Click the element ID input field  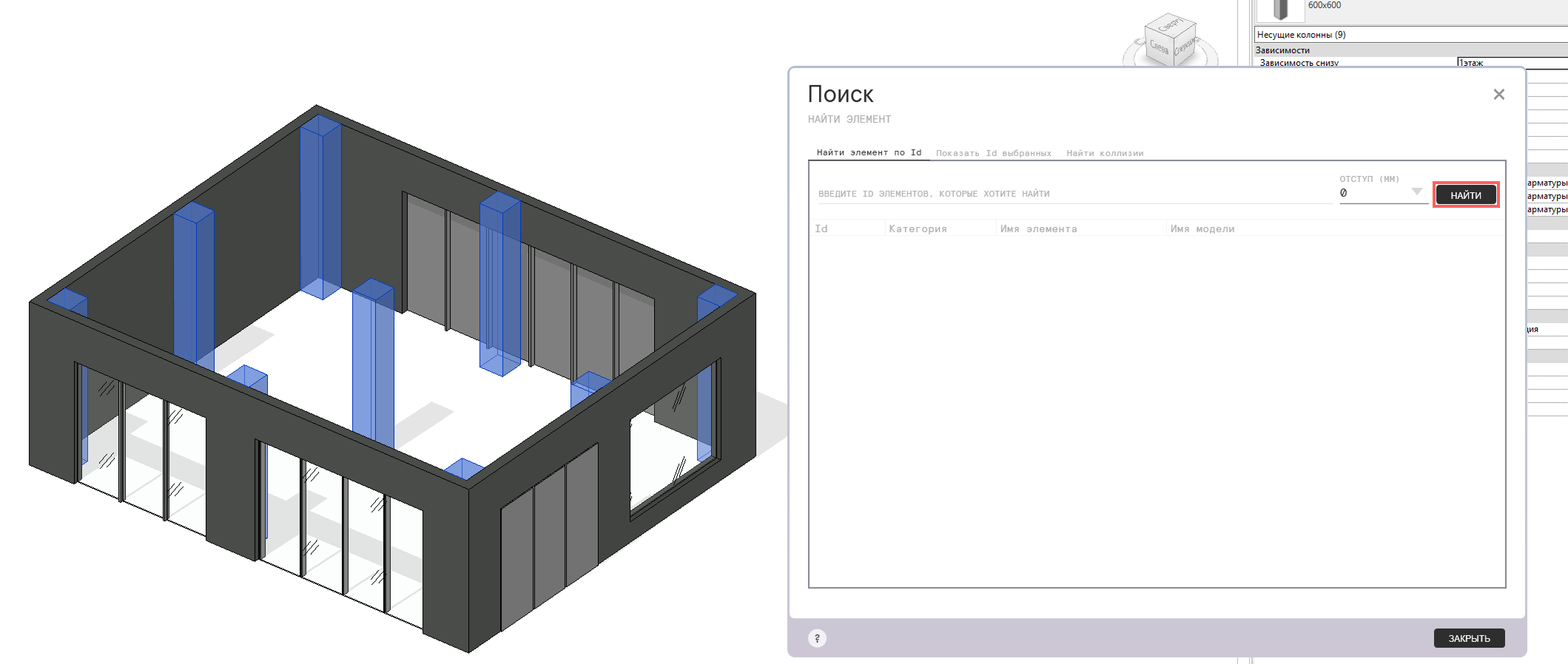point(1073,194)
